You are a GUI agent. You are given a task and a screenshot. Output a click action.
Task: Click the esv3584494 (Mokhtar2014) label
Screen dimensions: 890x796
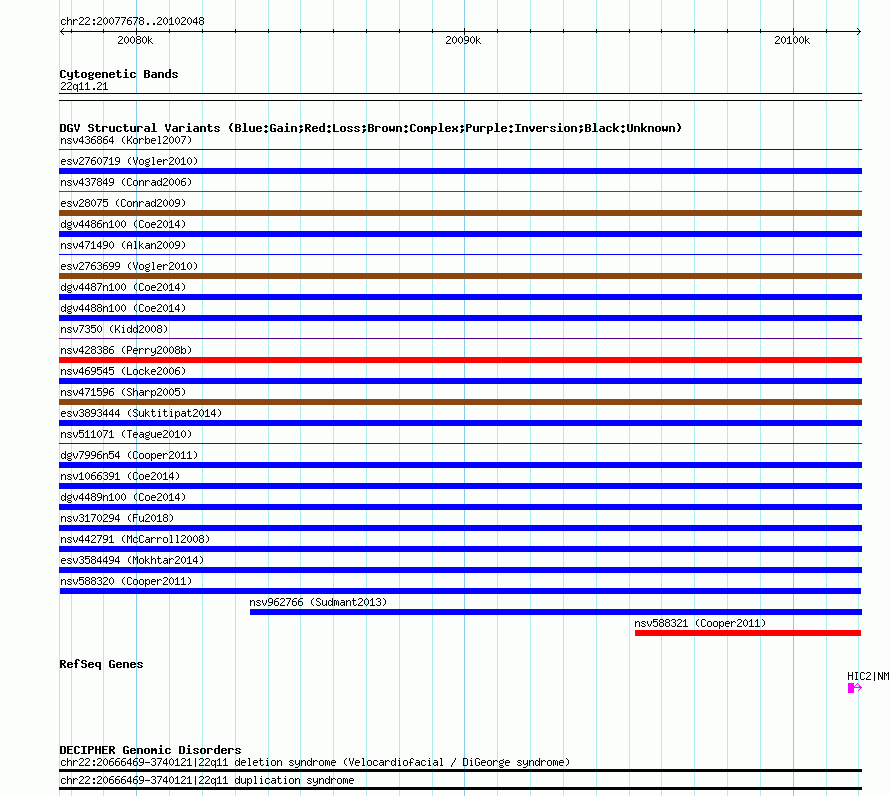[132, 560]
